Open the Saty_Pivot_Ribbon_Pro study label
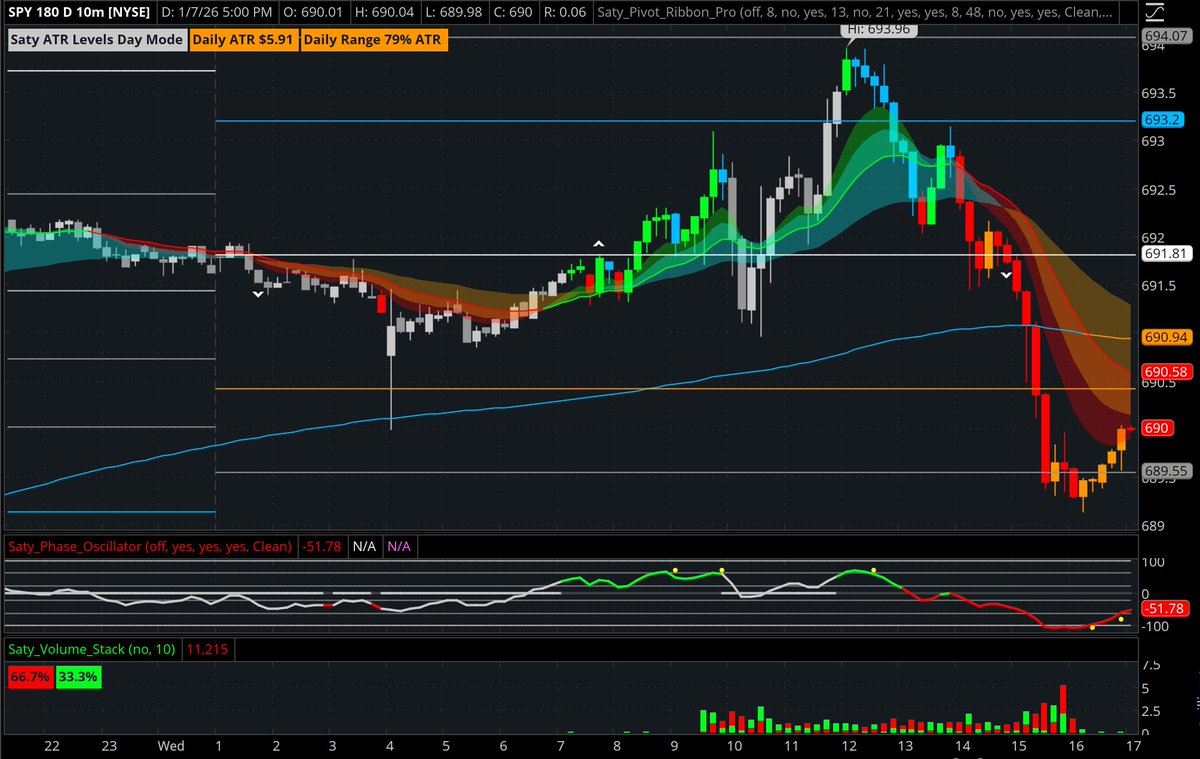The image size is (1200, 759). tap(855, 13)
